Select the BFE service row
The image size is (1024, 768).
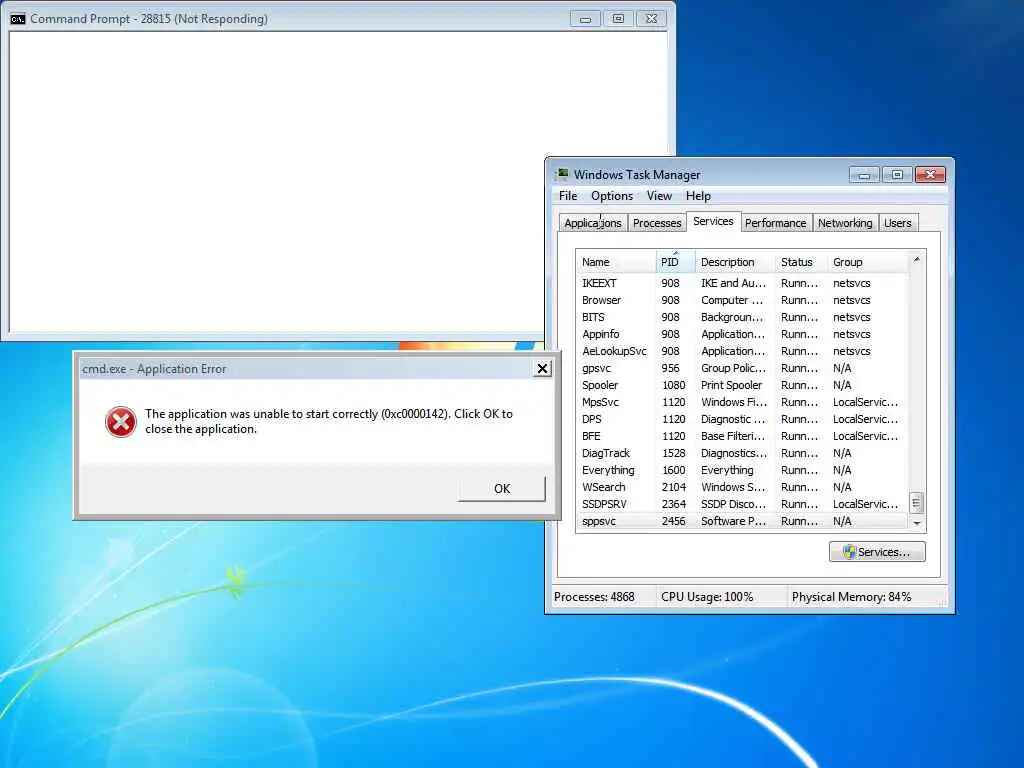coord(742,436)
